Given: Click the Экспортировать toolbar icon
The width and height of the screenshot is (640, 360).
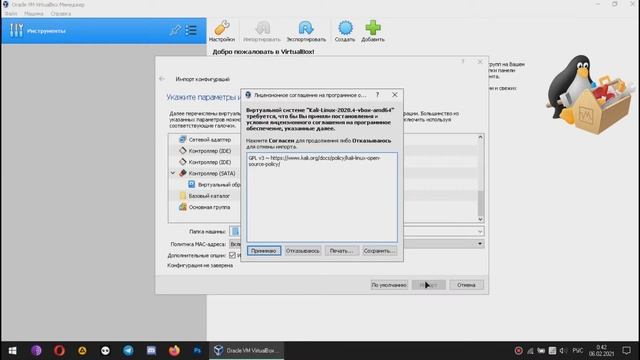Looking at the screenshot, I should tap(306, 31).
